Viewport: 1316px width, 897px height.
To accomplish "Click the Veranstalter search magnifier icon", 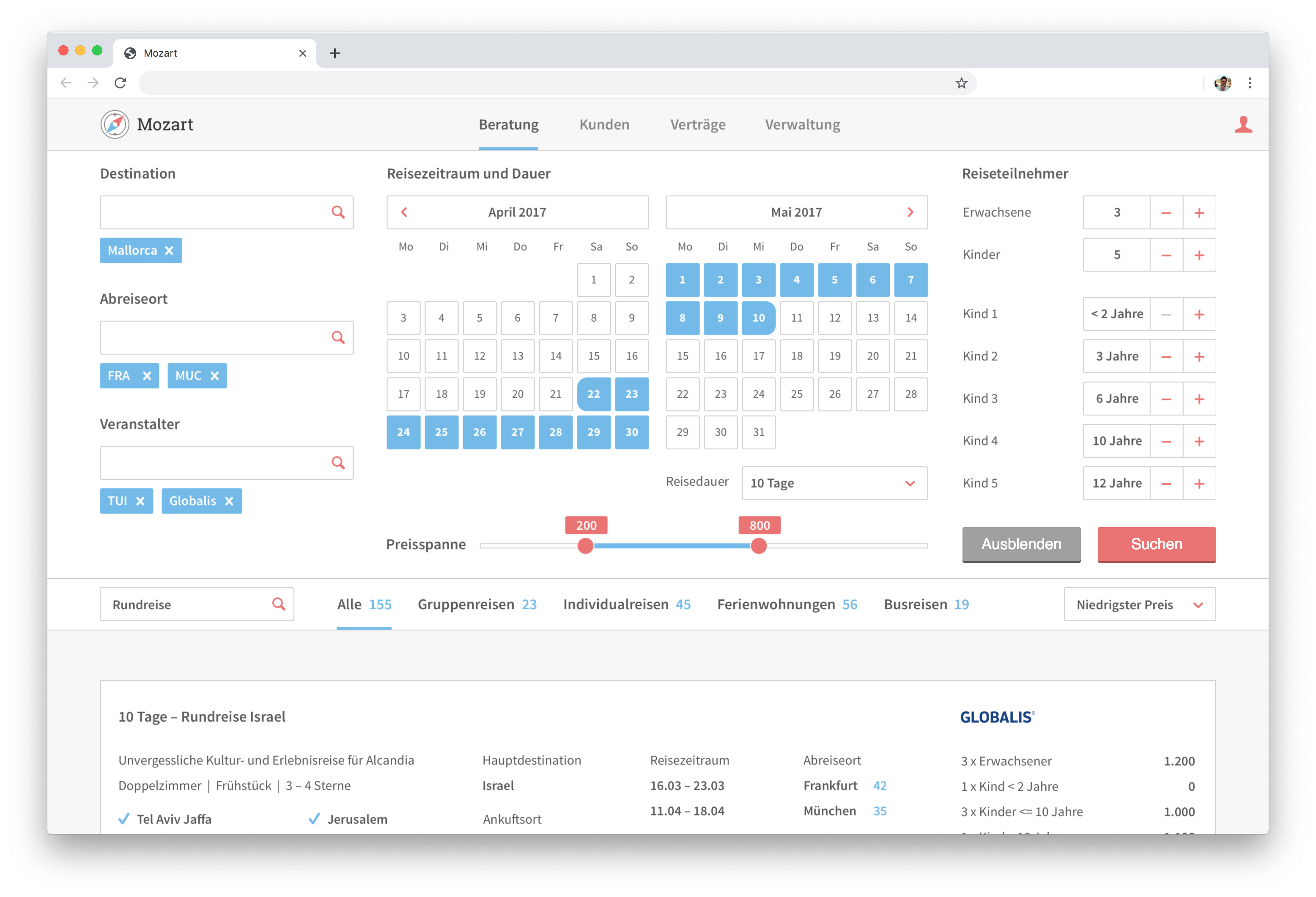I will pyautogui.click(x=338, y=463).
